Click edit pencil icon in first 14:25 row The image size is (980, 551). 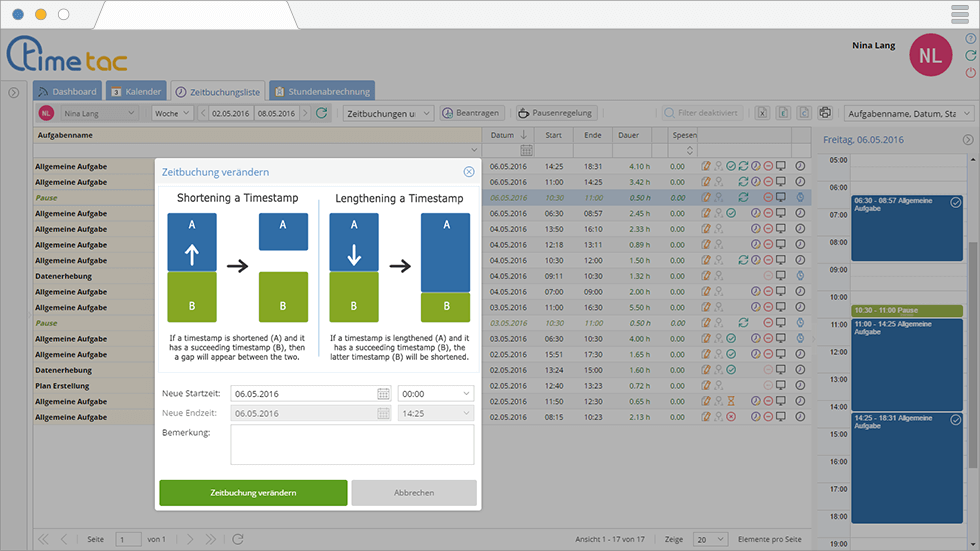tap(706, 166)
